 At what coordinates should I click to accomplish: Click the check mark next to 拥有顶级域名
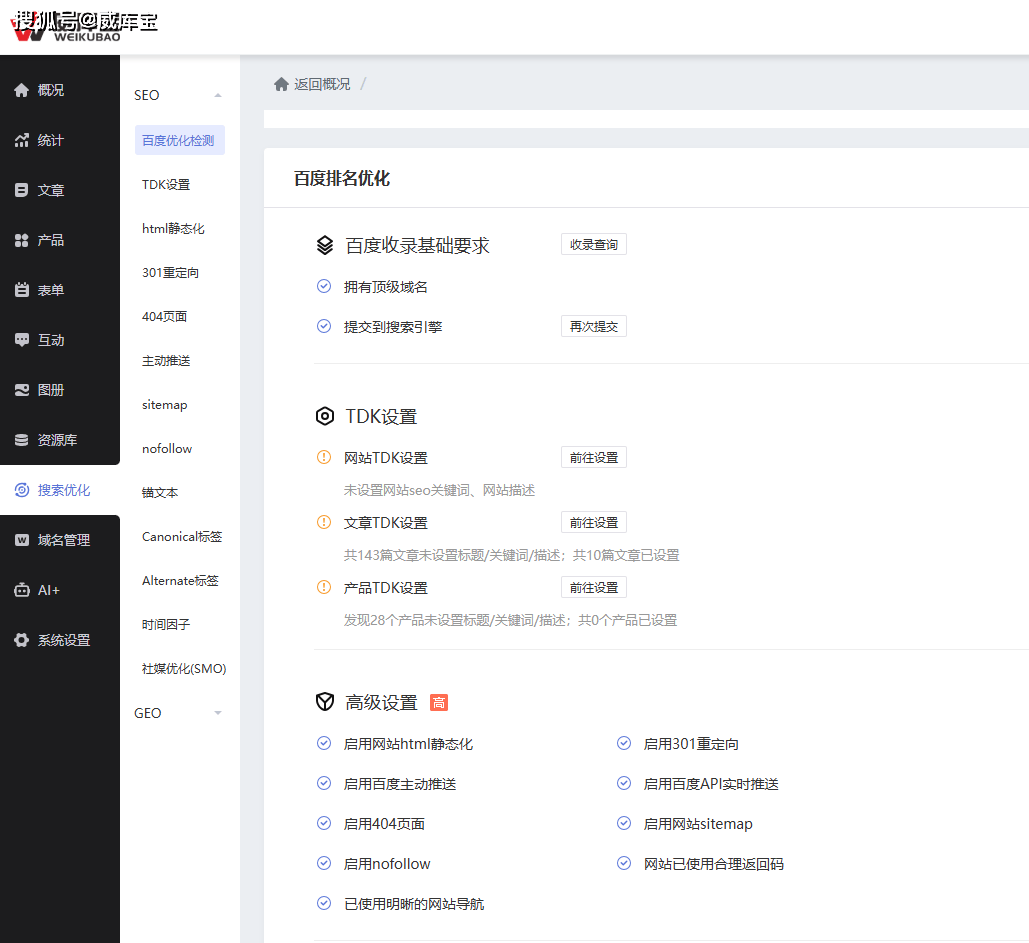coord(324,286)
